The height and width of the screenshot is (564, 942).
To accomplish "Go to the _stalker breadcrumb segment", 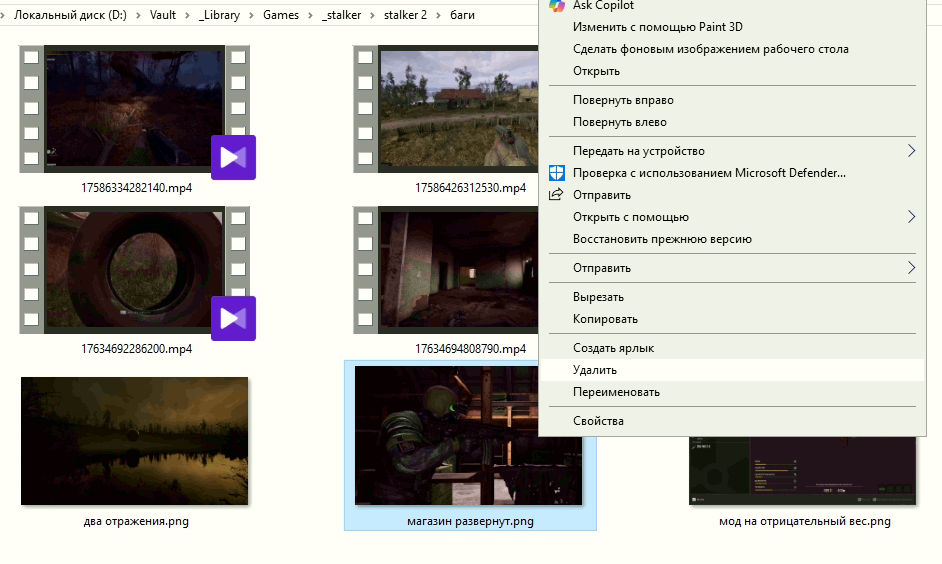I will [341, 15].
